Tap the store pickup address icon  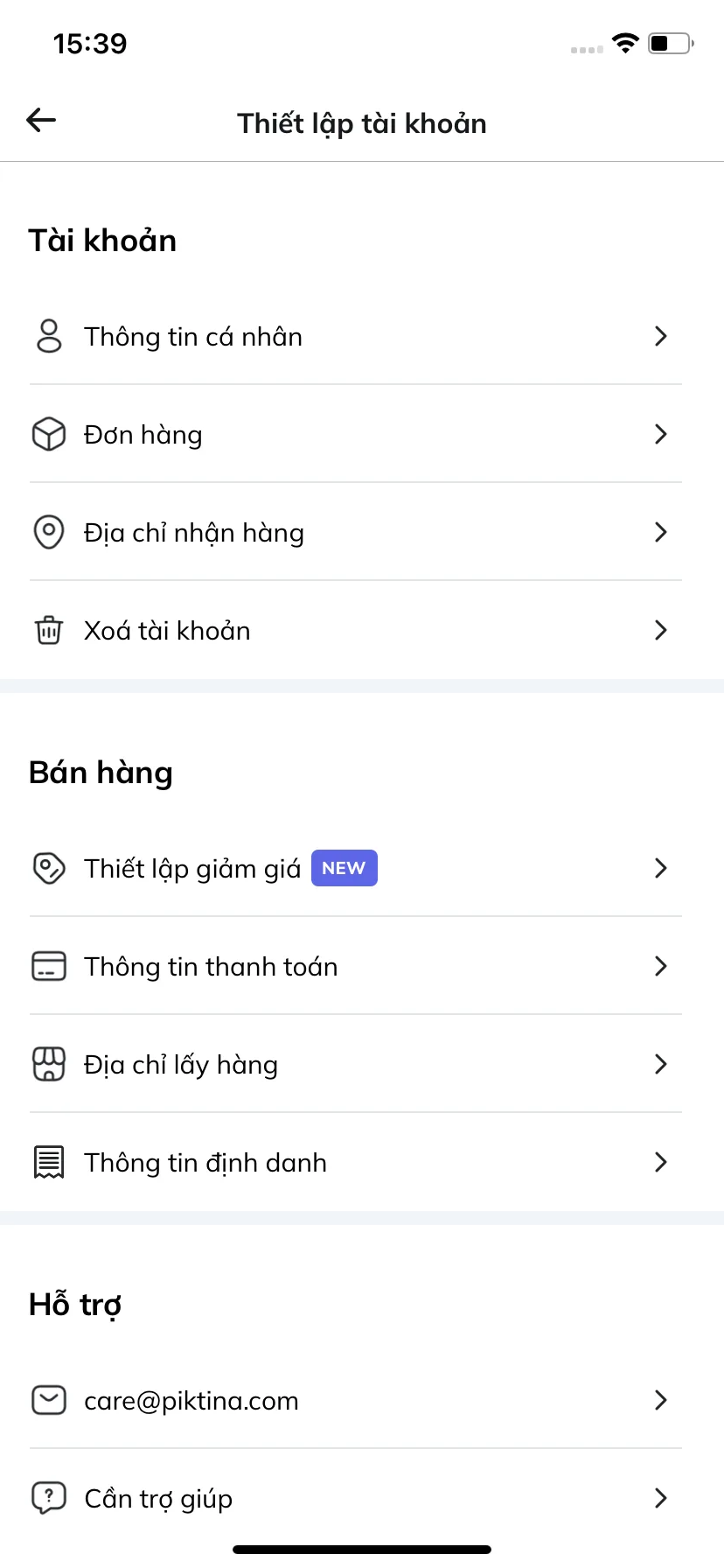49,1064
